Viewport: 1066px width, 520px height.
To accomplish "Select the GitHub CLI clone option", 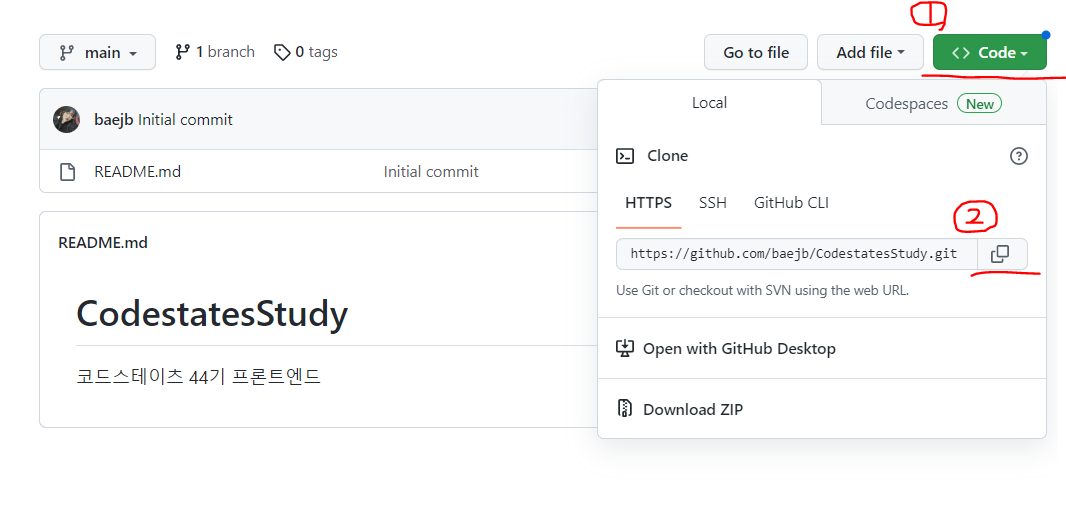I will click(x=791, y=203).
